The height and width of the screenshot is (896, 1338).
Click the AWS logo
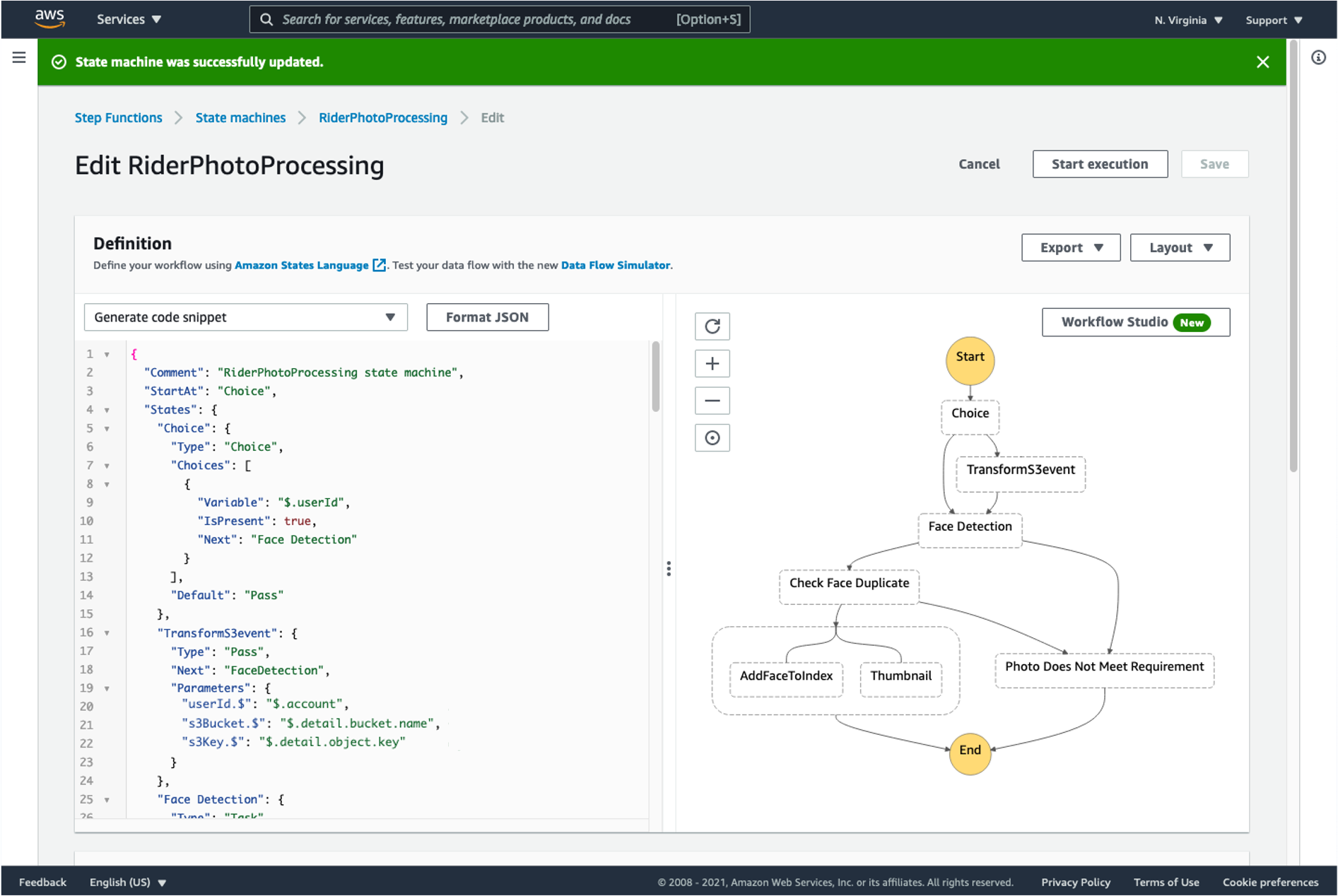(x=49, y=19)
